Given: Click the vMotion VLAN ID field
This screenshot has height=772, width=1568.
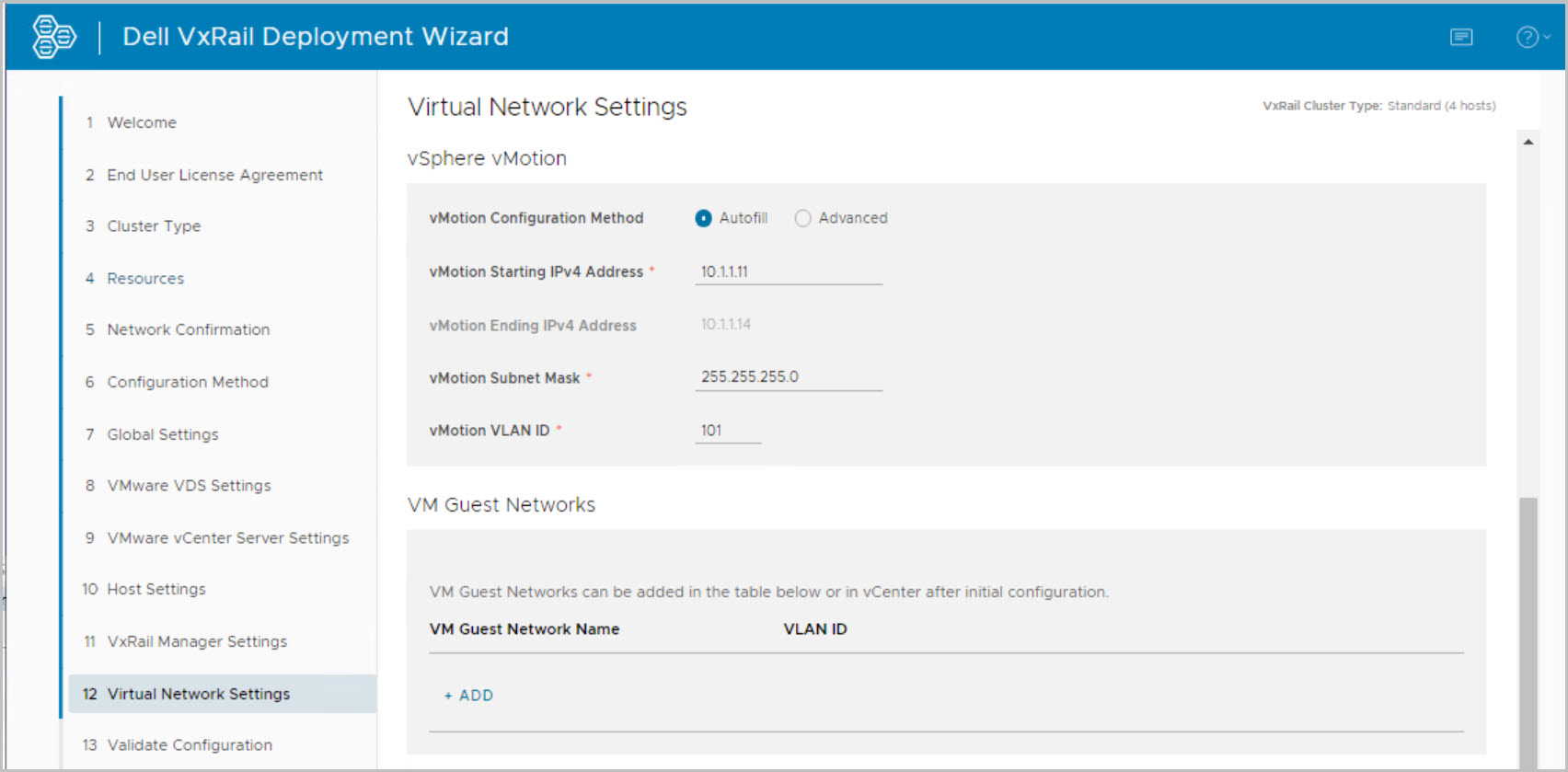Looking at the screenshot, I should [727, 431].
